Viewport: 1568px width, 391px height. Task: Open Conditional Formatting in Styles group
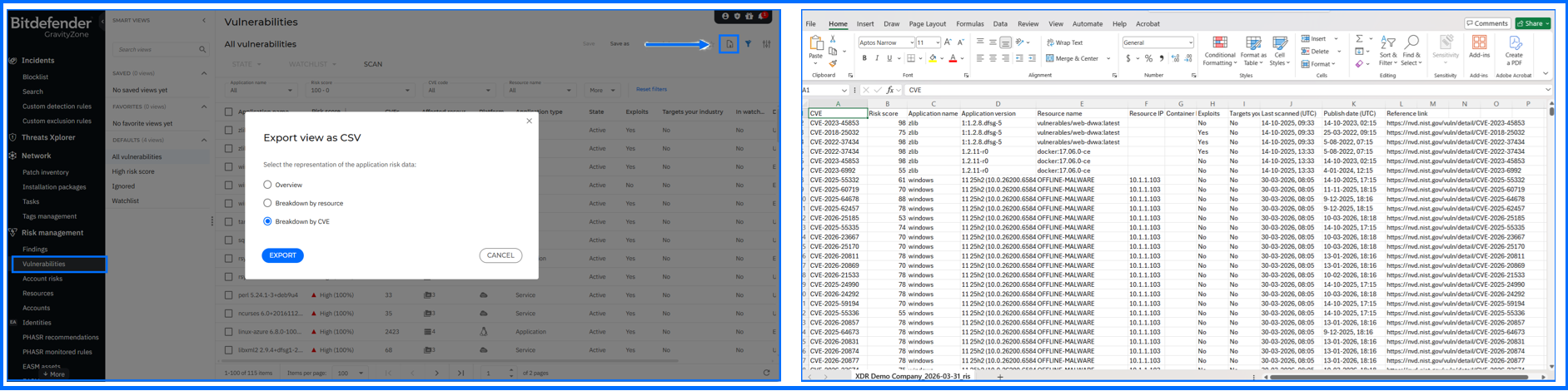pos(1219,50)
